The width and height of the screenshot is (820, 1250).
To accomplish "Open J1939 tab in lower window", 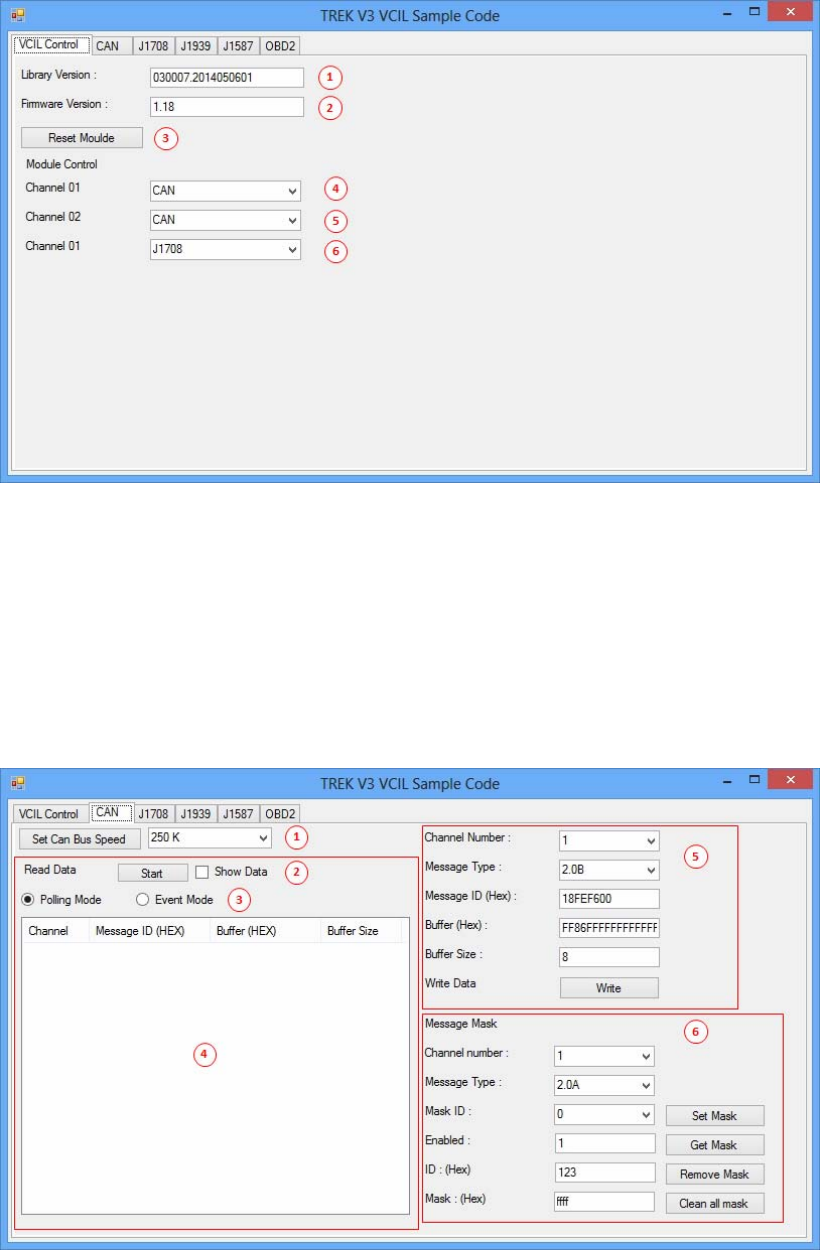I will [196, 814].
